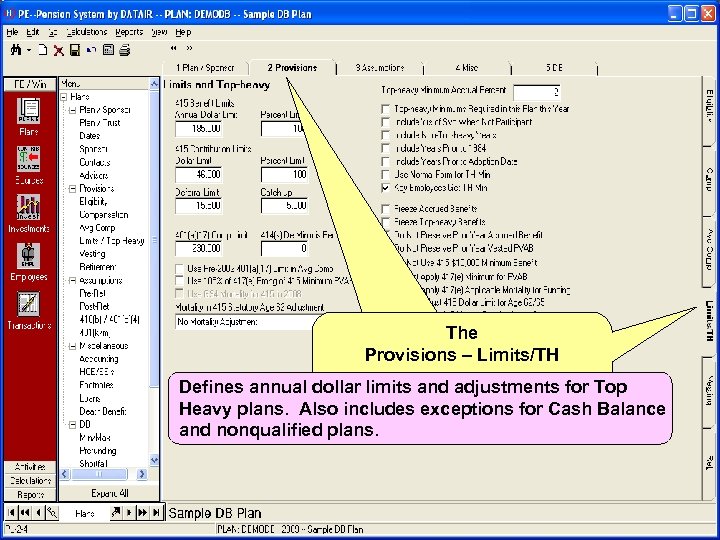
Task: Go to previous record arrow
Action: coord(39,512)
